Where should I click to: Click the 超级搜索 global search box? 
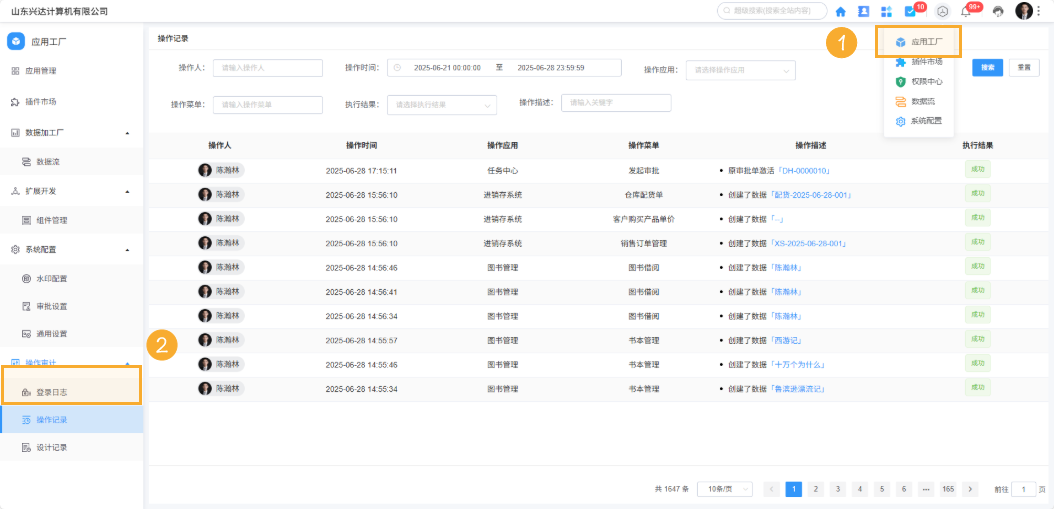[772, 11]
